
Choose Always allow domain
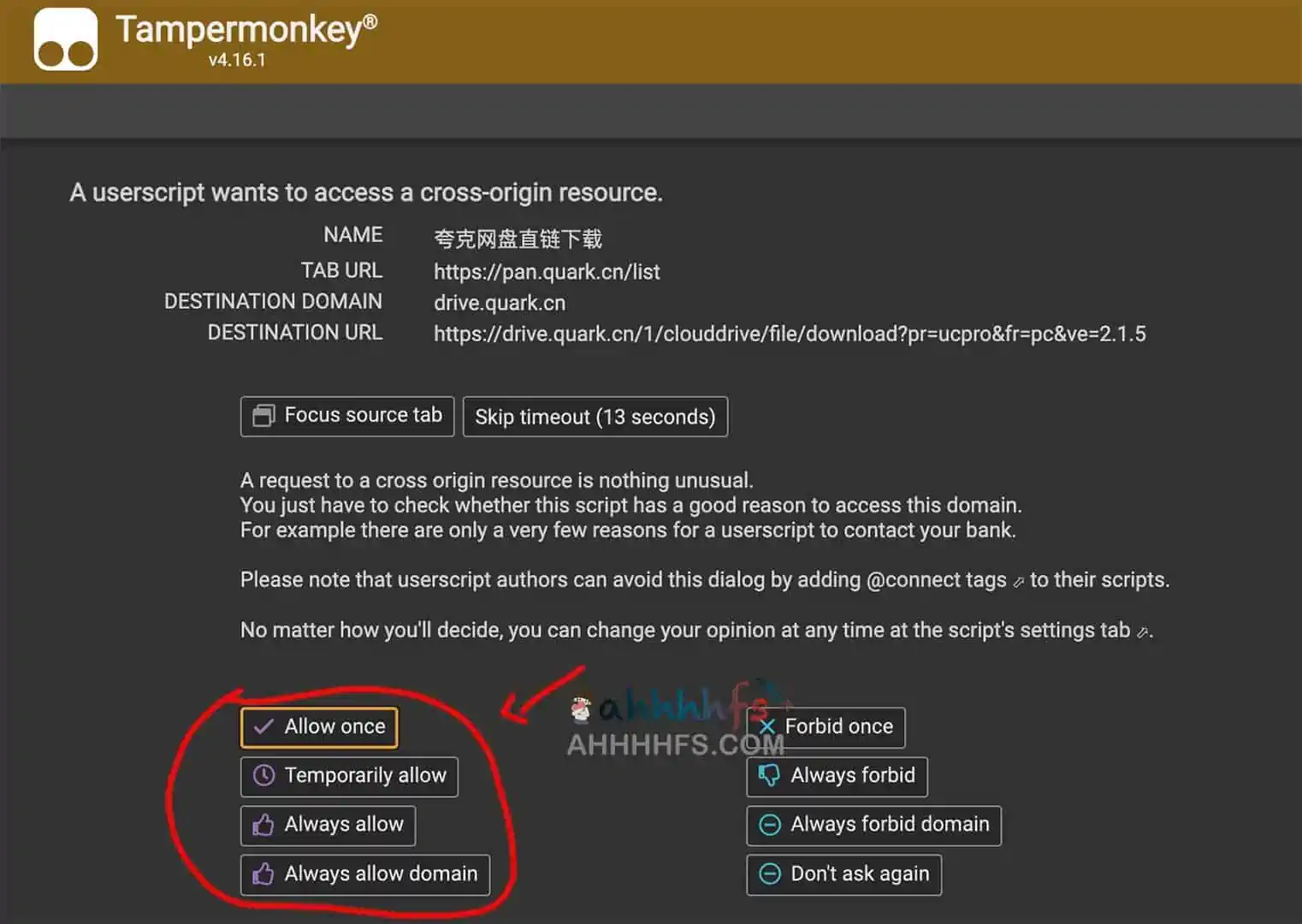click(365, 874)
